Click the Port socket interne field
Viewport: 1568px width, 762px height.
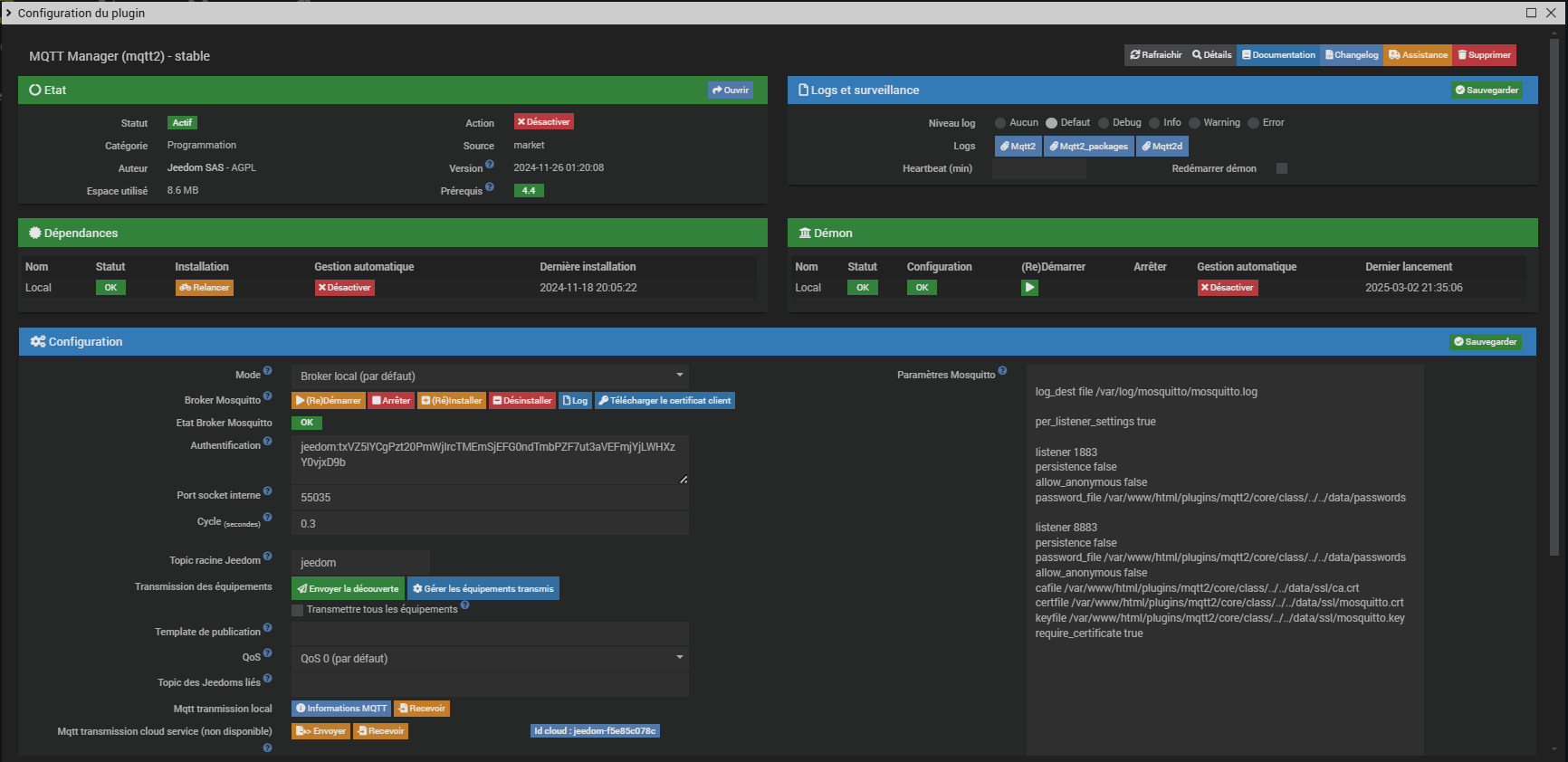[490, 498]
